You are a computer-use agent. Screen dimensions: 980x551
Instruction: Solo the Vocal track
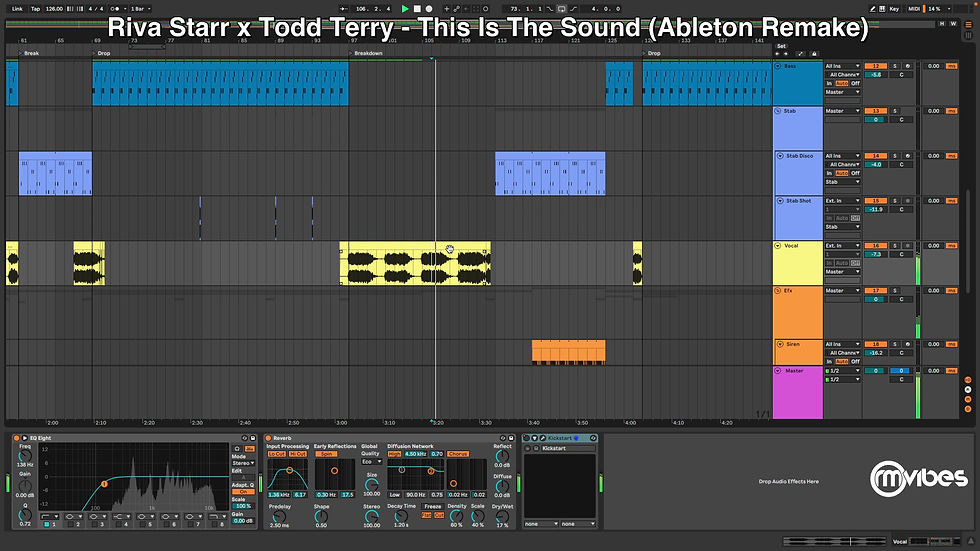click(895, 246)
